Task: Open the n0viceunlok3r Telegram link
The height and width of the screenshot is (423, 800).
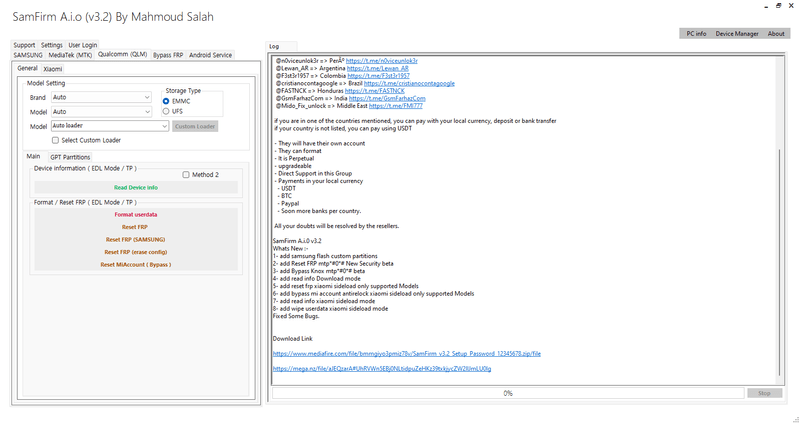Action: (x=382, y=61)
